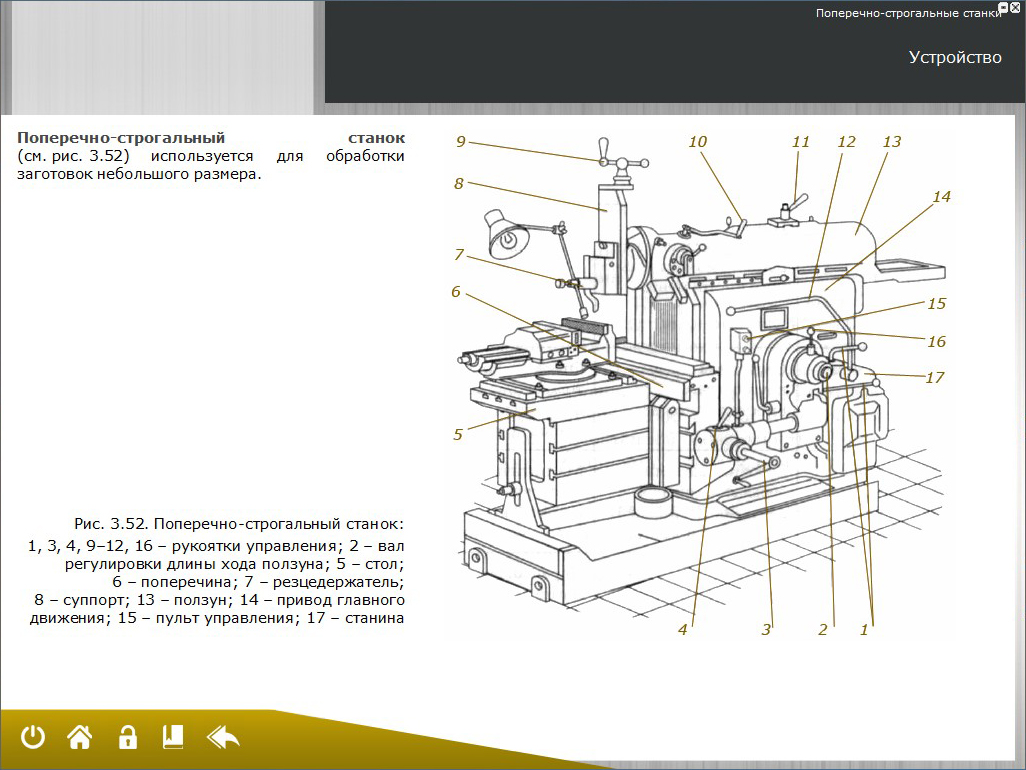
Task: Click the 'Рис. 3.52' figure caption
Action: coord(238,523)
